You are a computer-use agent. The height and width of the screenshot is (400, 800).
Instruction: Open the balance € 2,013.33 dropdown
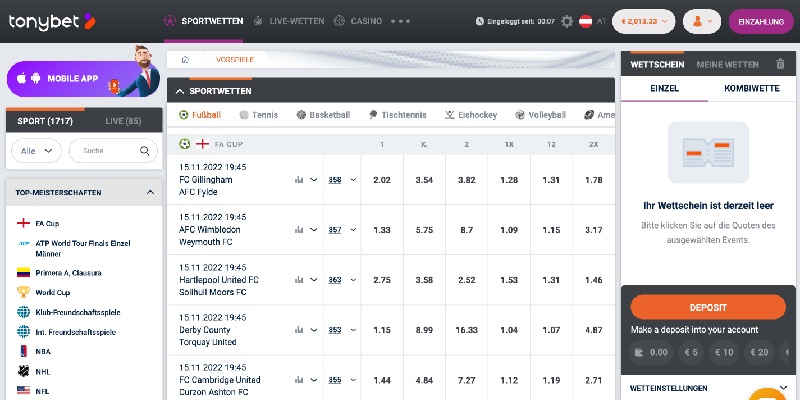click(x=644, y=21)
